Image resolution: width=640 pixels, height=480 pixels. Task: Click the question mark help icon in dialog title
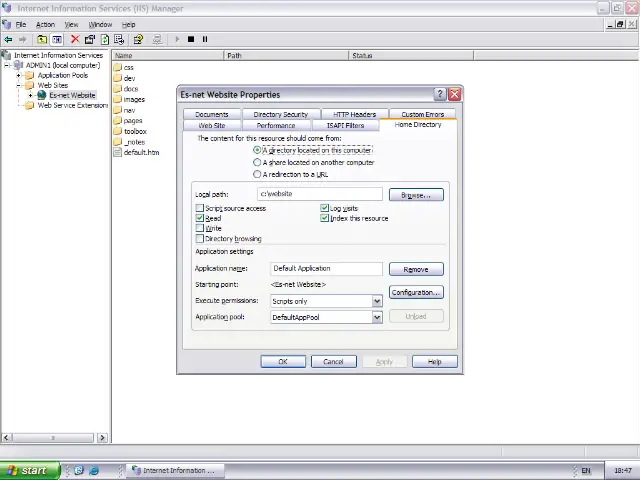440,94
